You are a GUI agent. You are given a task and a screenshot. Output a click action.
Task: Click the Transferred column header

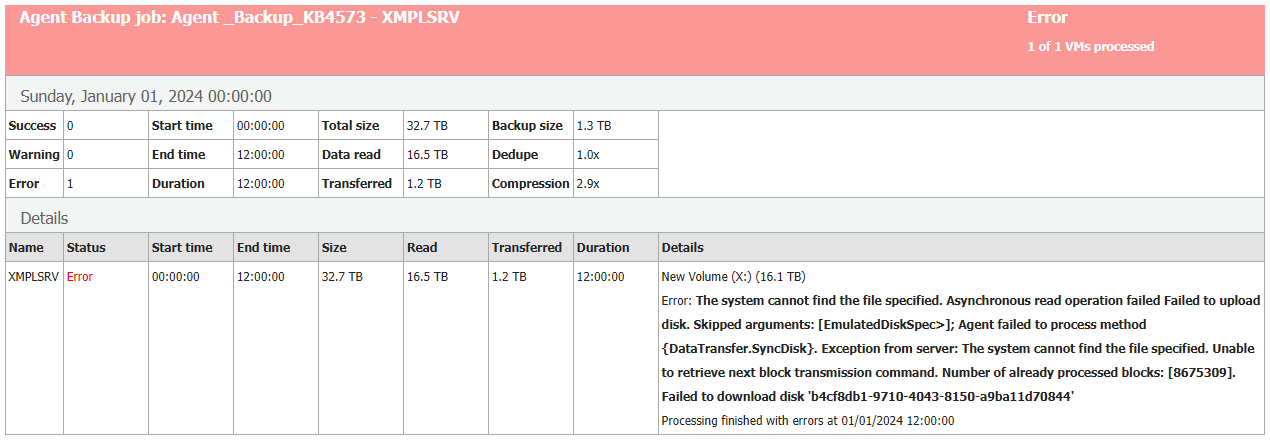(x=527, y=247)
